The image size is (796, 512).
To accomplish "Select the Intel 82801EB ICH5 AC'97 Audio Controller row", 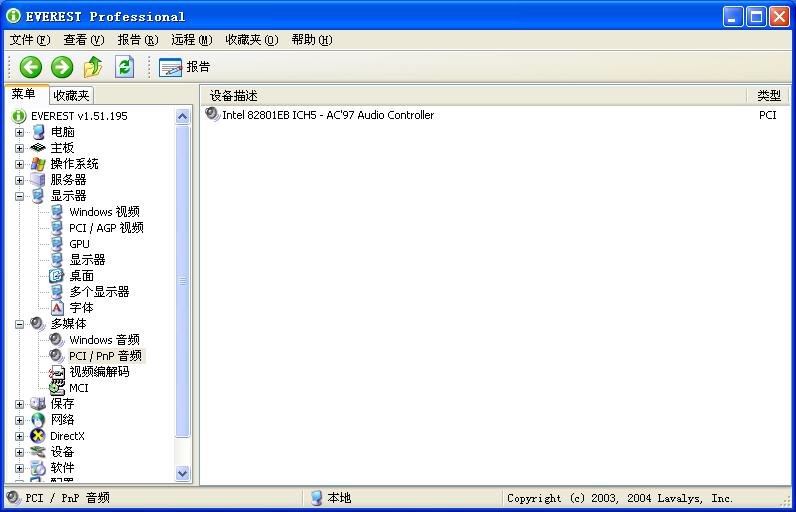I will pyautogui.click(x=495, y=115).
